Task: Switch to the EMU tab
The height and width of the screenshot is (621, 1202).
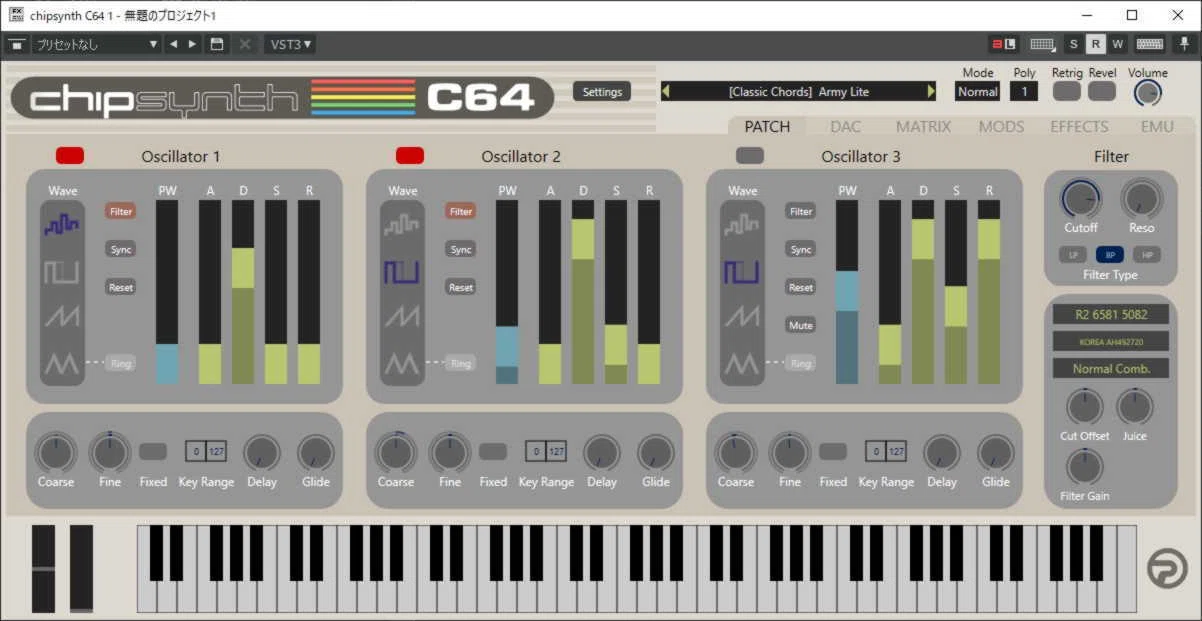Action: pyautogui.click(x=1157, y=126)
